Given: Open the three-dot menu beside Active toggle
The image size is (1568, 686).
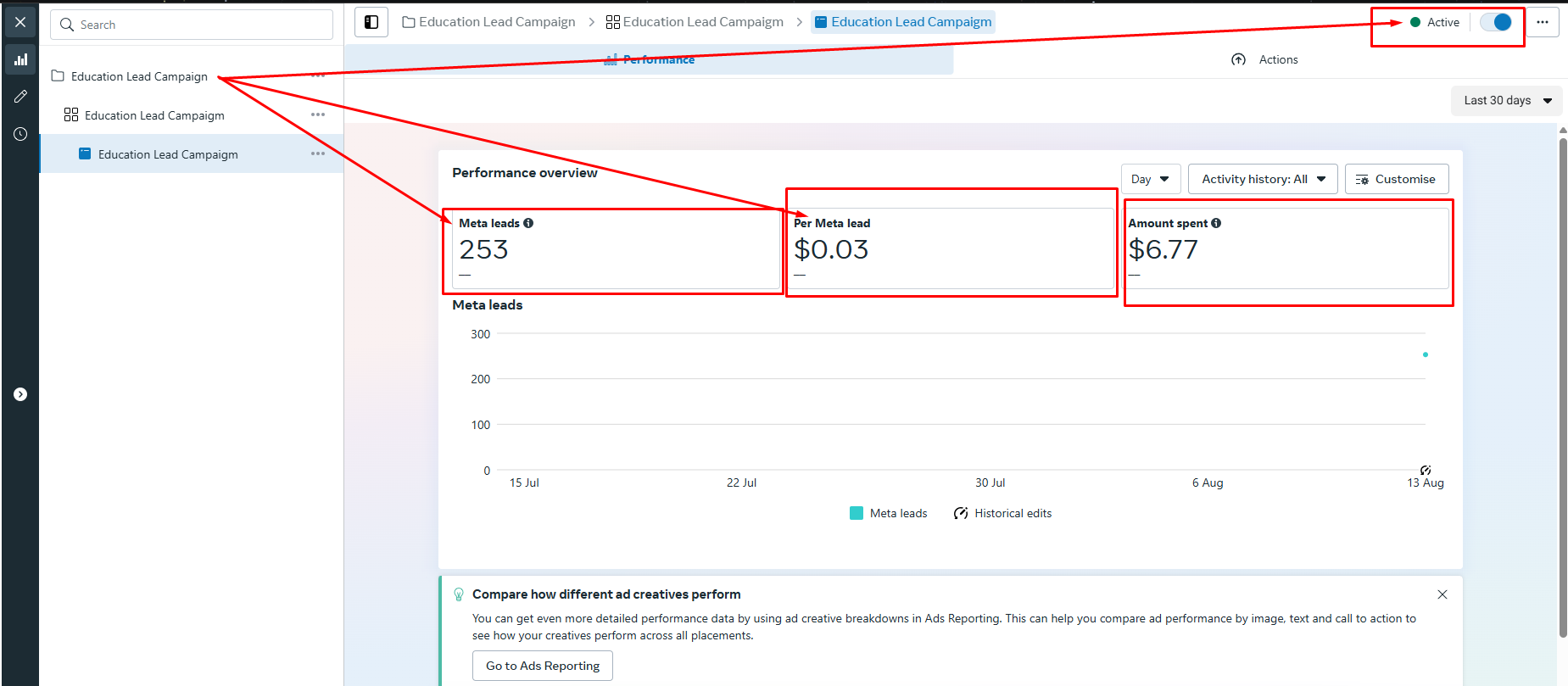Looking at the screenshot, I should (1543, 22).
